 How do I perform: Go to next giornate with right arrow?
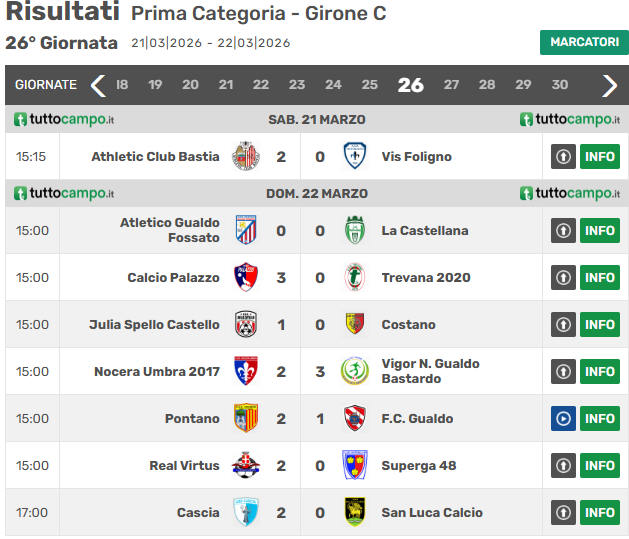coord(609,85)
